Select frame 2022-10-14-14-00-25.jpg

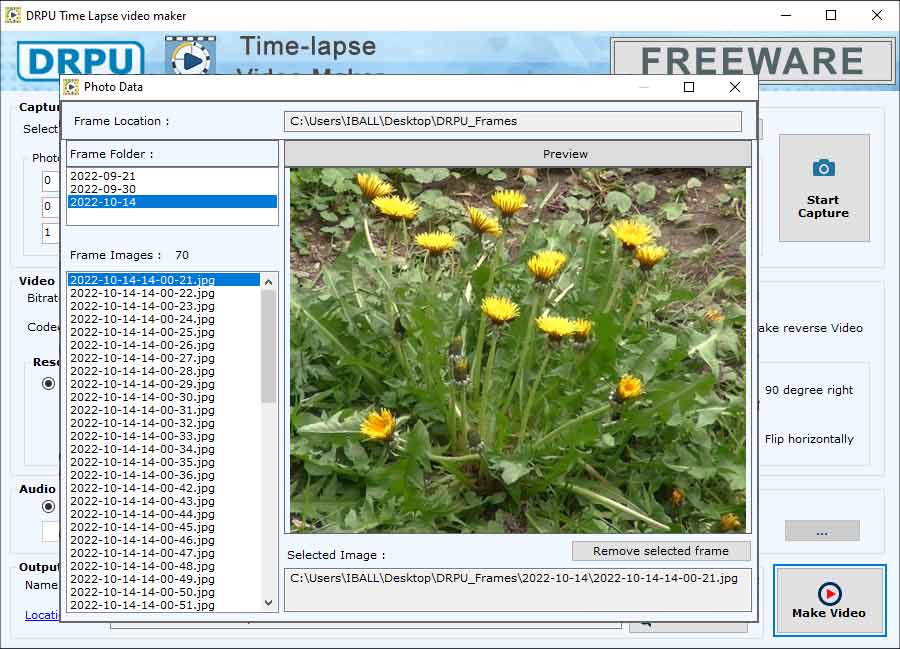(x=164, y=332)
